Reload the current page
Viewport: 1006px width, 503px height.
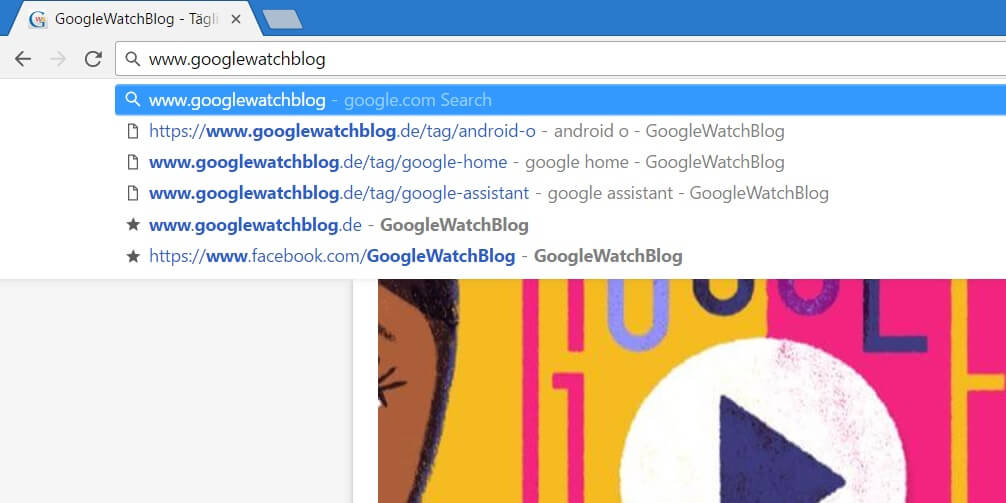pyautogui.click(x=94, y=59)
